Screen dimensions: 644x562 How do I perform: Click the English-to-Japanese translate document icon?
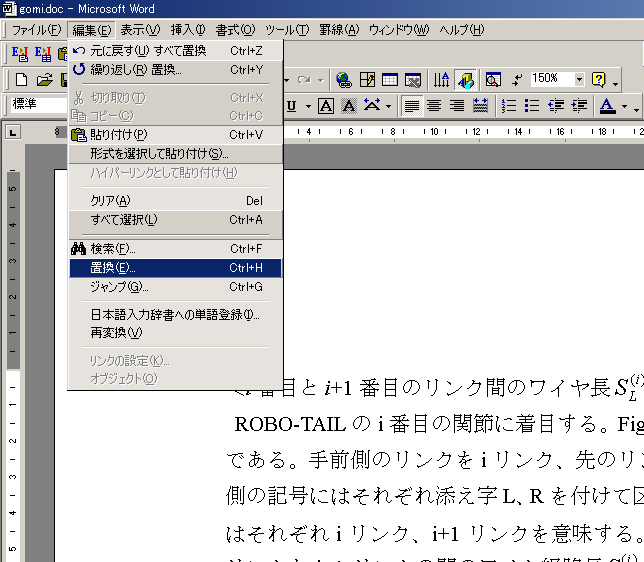pyautogui.click(x=20, y=54)
